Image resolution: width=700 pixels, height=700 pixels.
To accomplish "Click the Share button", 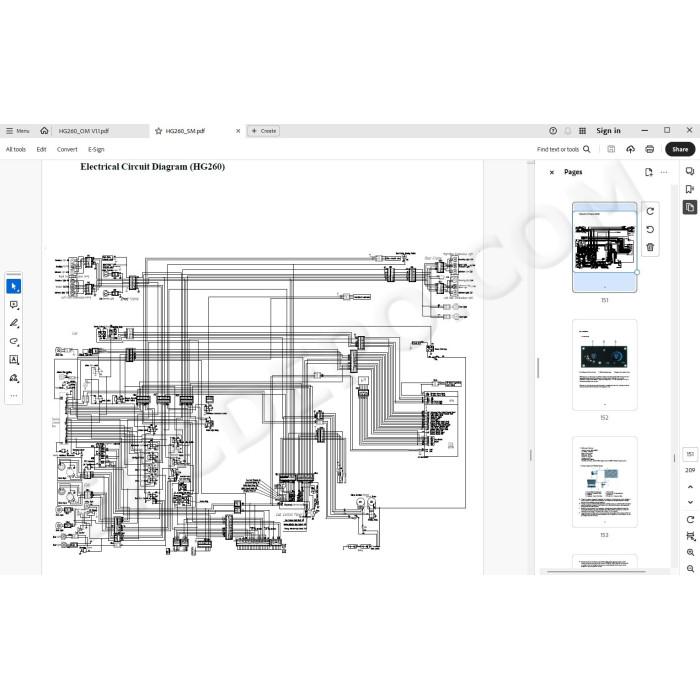I will pyautogui.click(x=680, y=149).
